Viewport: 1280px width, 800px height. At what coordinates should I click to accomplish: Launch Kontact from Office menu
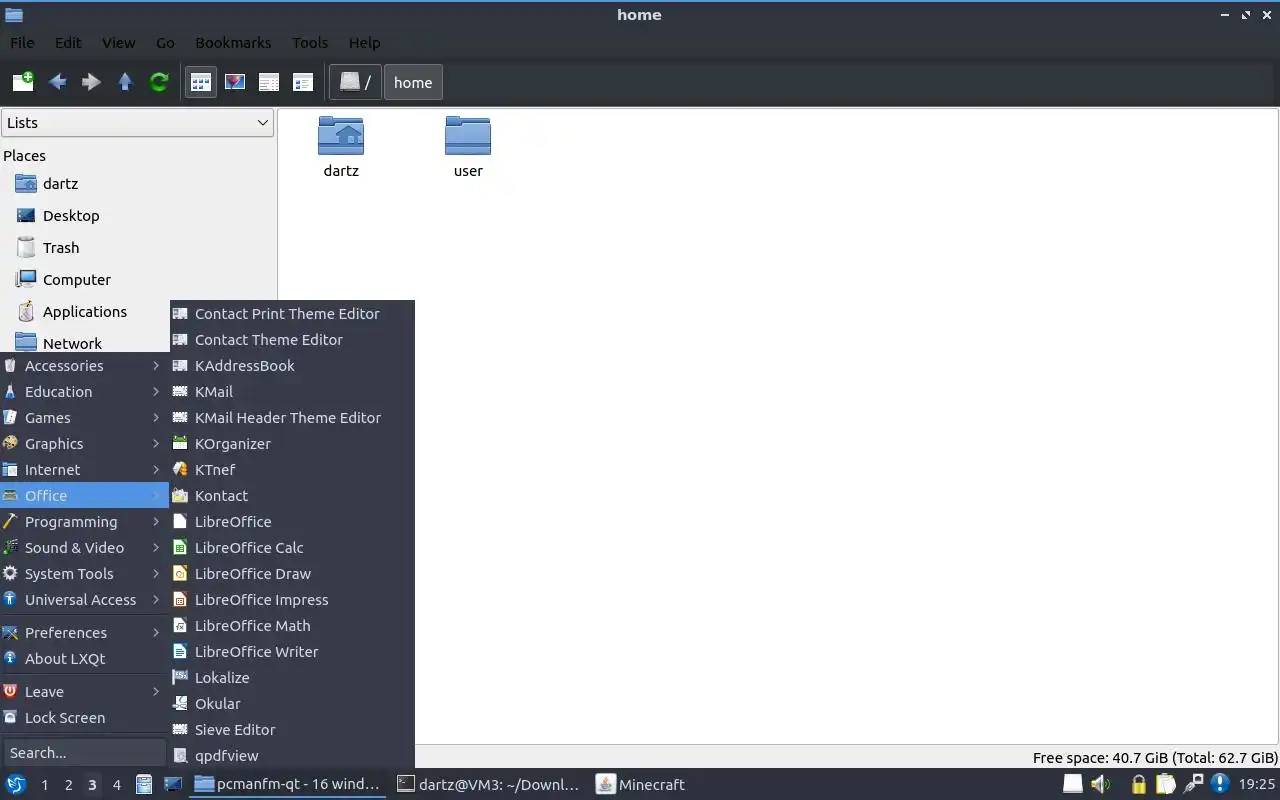(292, 496)
